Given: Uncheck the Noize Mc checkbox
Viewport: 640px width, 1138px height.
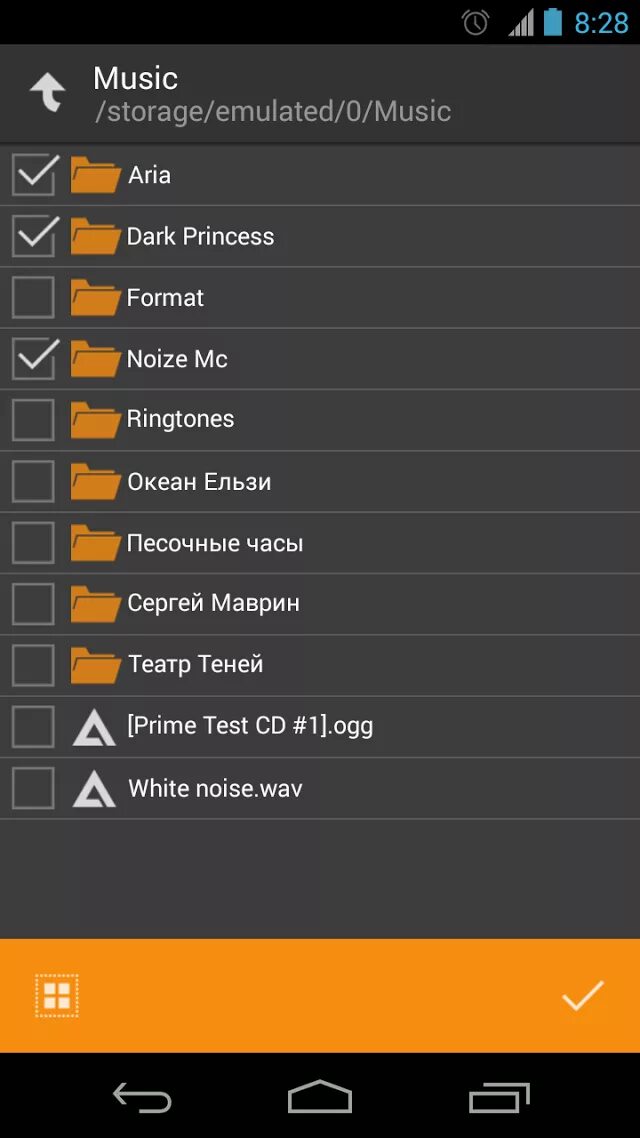Looking at the screenshot, I should click(x=33, y=359).
